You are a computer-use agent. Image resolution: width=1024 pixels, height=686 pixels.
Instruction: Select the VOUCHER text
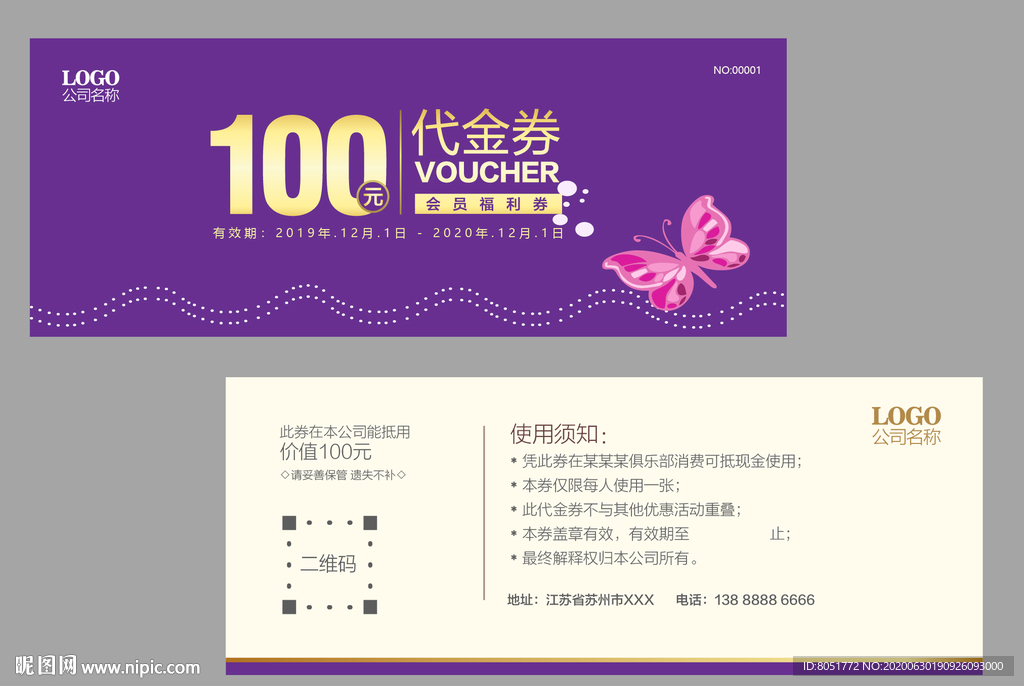(x=487, y=172)
